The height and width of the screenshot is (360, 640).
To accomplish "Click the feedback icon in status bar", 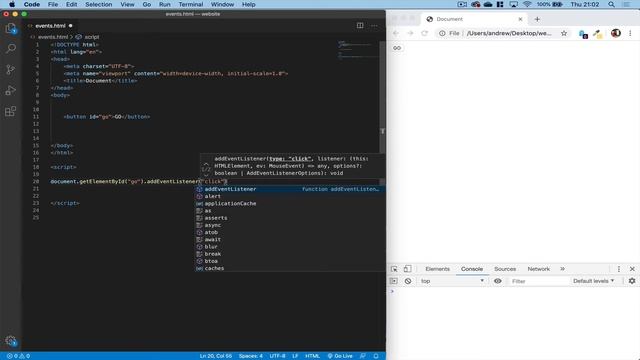I will [362, 356].
